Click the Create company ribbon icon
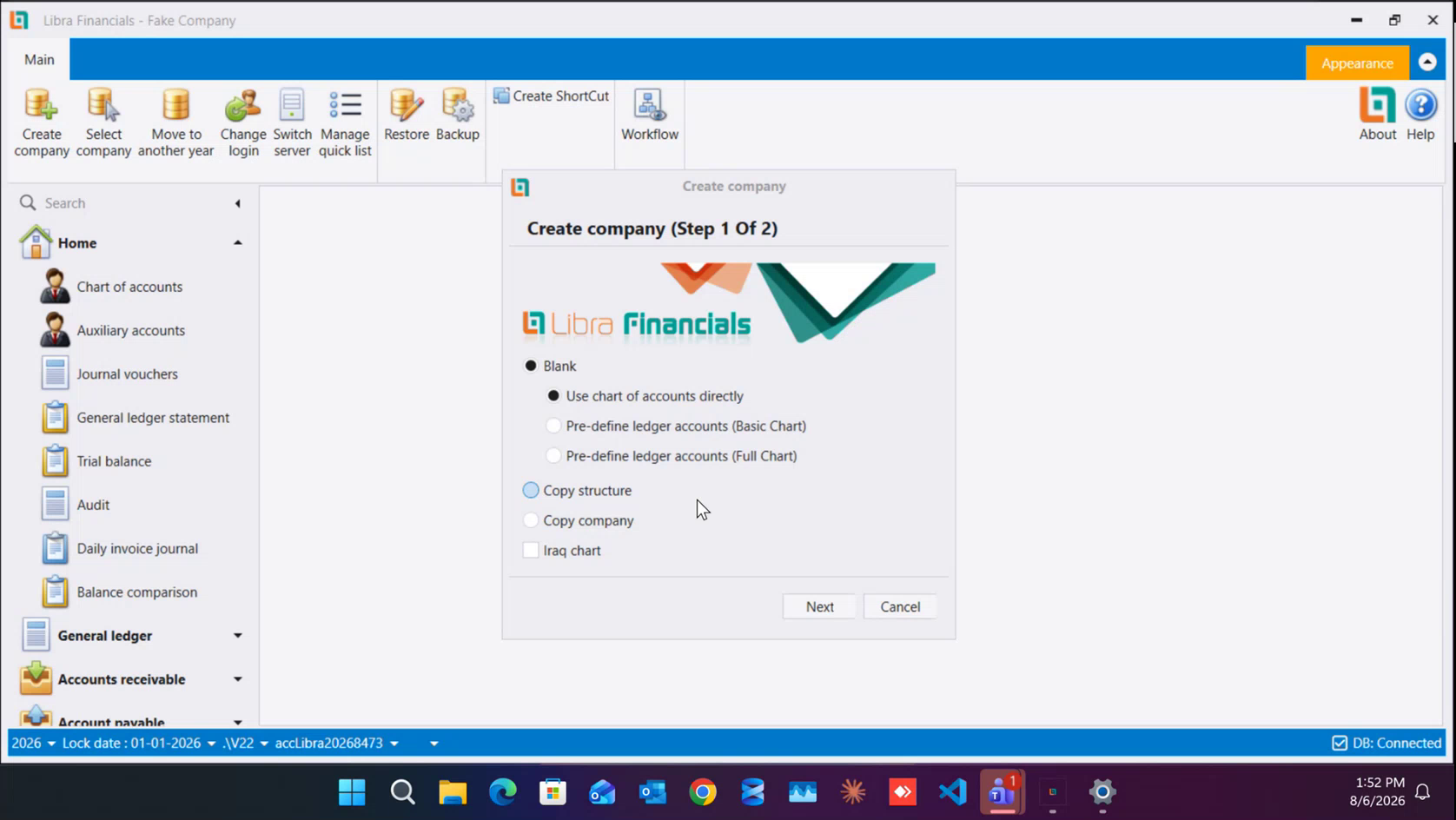This screenshot has height=820, width=1456. click(x=42, y=122)
